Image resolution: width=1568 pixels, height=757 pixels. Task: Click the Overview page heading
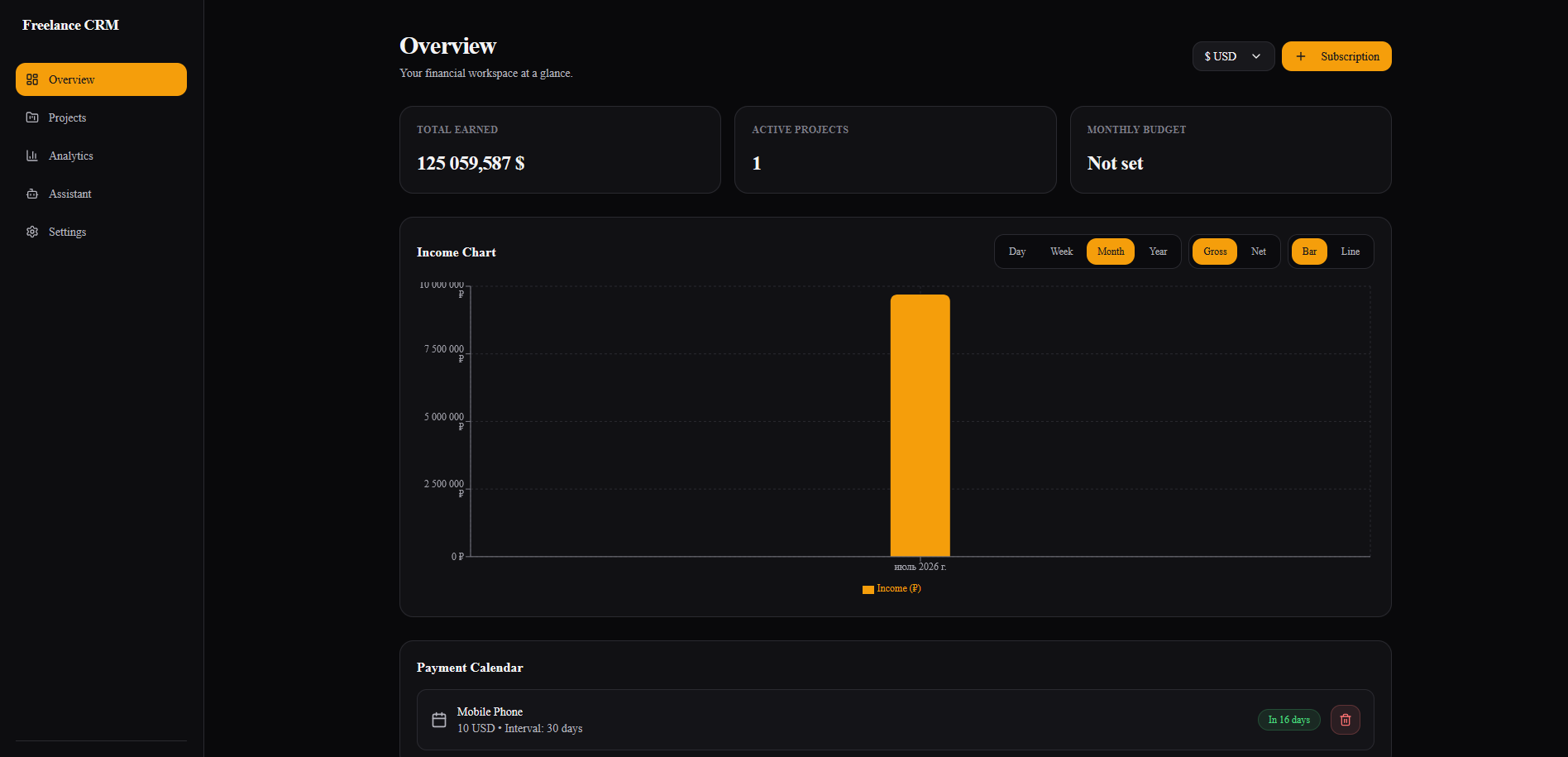coord(448,46)
